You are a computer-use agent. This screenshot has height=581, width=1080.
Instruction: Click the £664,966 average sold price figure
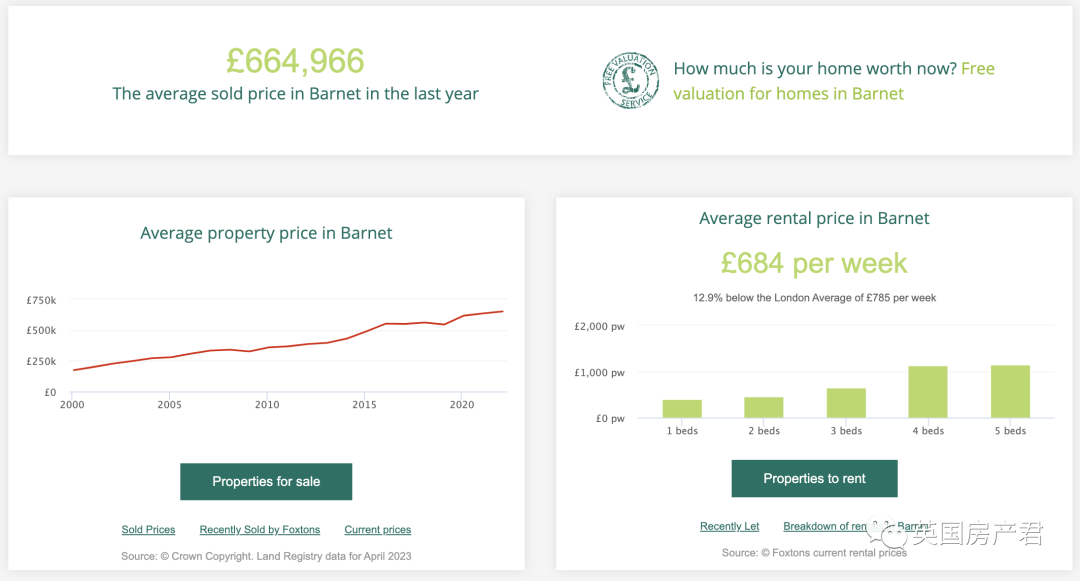coord(295,61)
